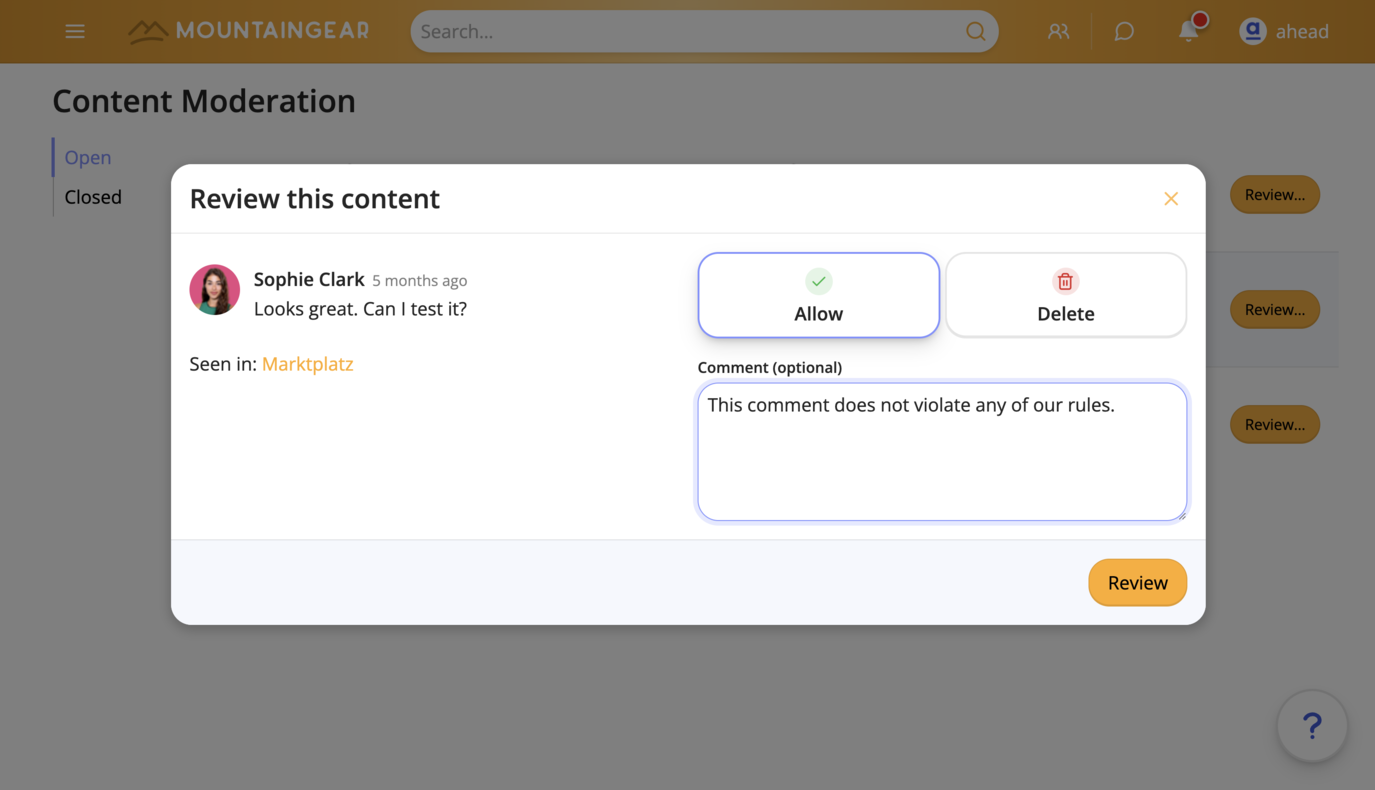Viewport: 1375px width, 790px height.
Task: Click the 'Review this content' dialog title
Action: [x=315, y=199]
